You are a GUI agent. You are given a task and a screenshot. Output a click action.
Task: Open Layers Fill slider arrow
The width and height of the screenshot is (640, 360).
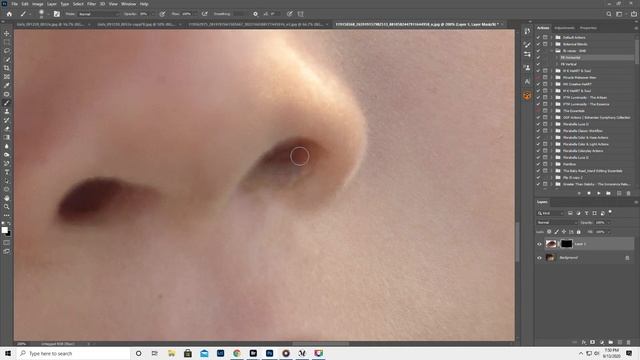coord(609,232)
